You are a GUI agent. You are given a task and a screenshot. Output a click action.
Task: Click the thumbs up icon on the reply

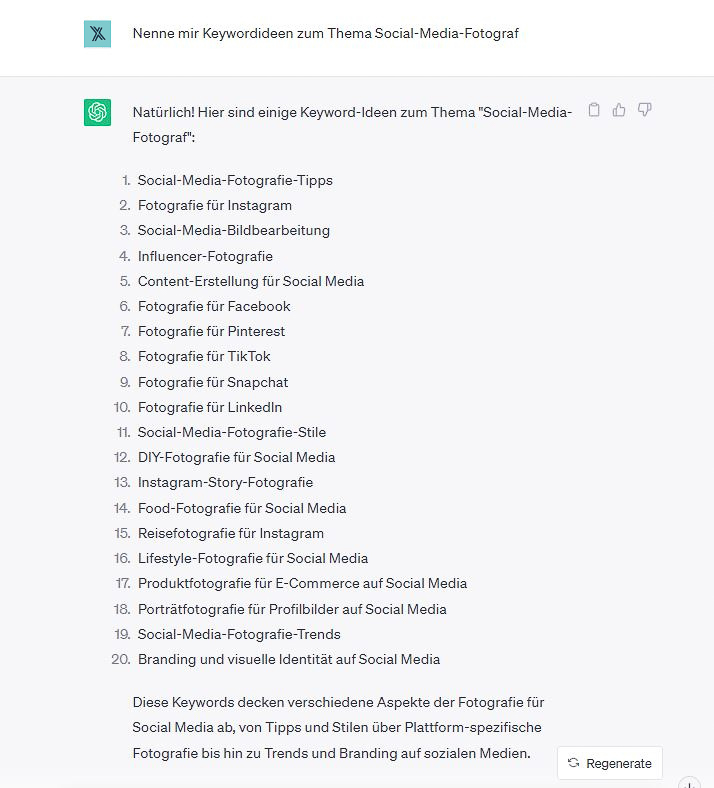619,110
